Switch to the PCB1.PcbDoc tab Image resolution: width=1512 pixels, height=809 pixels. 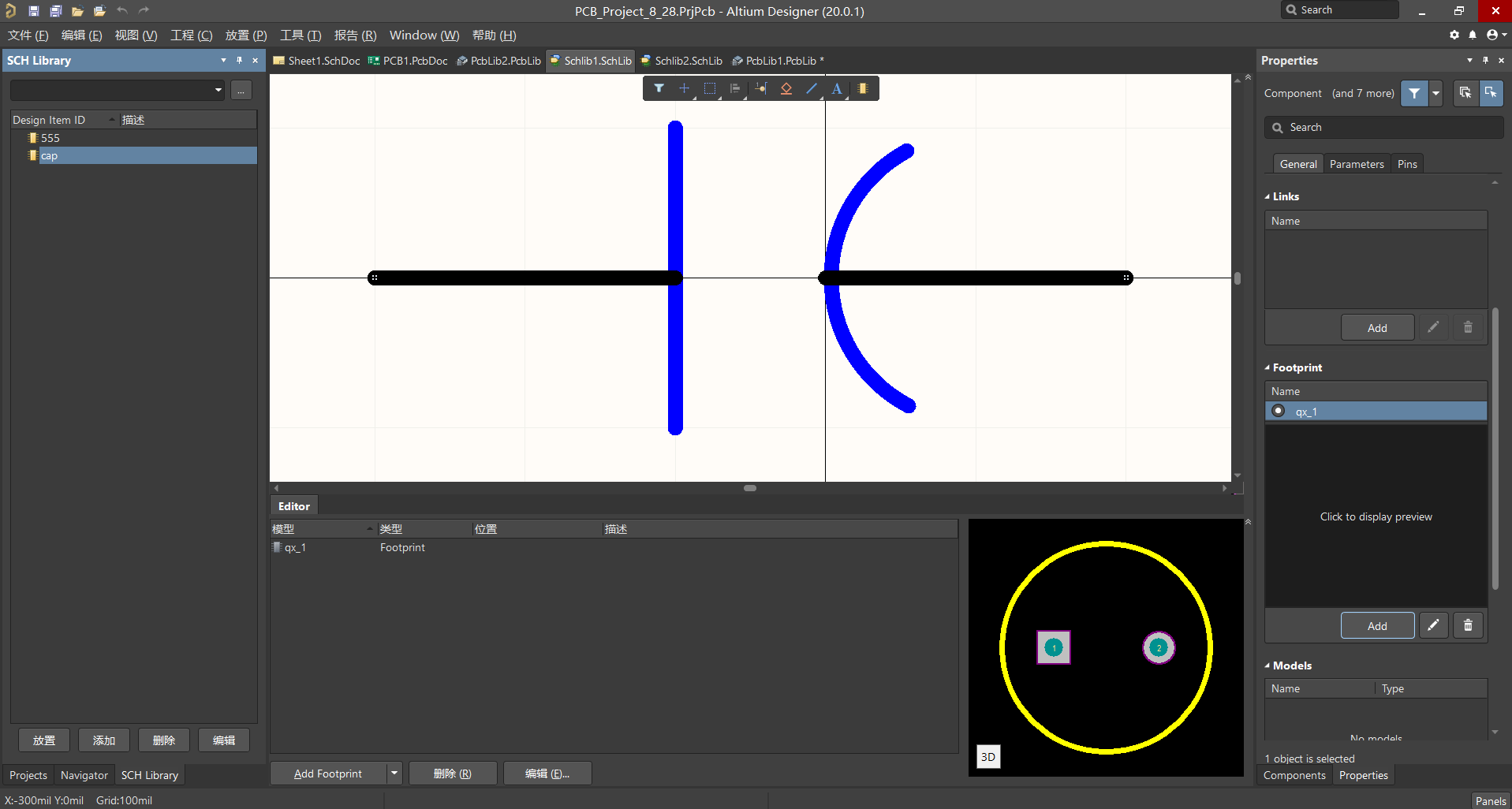click(408, 61)
